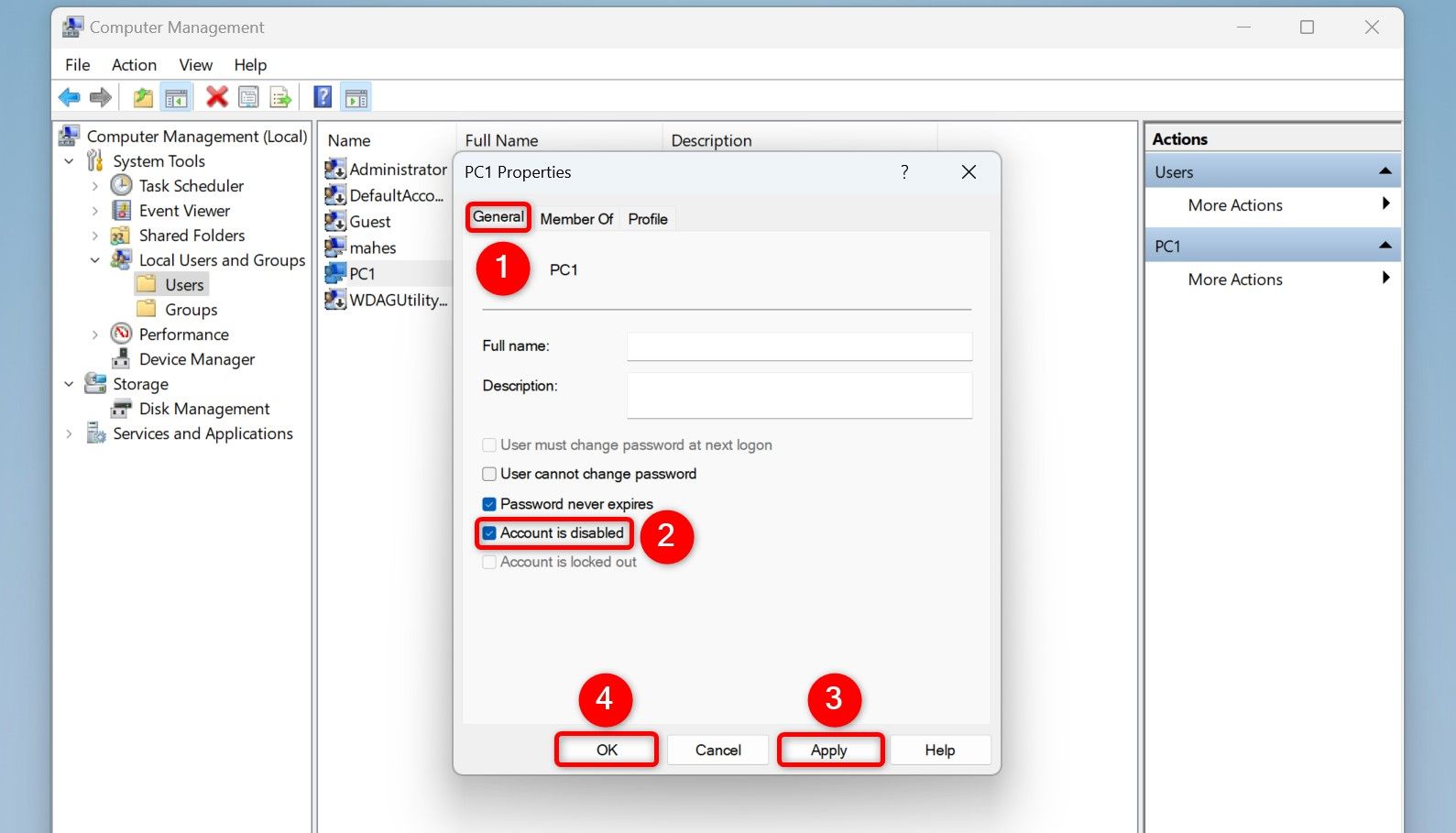
Task: Open the Help menu
Action: 250,65
